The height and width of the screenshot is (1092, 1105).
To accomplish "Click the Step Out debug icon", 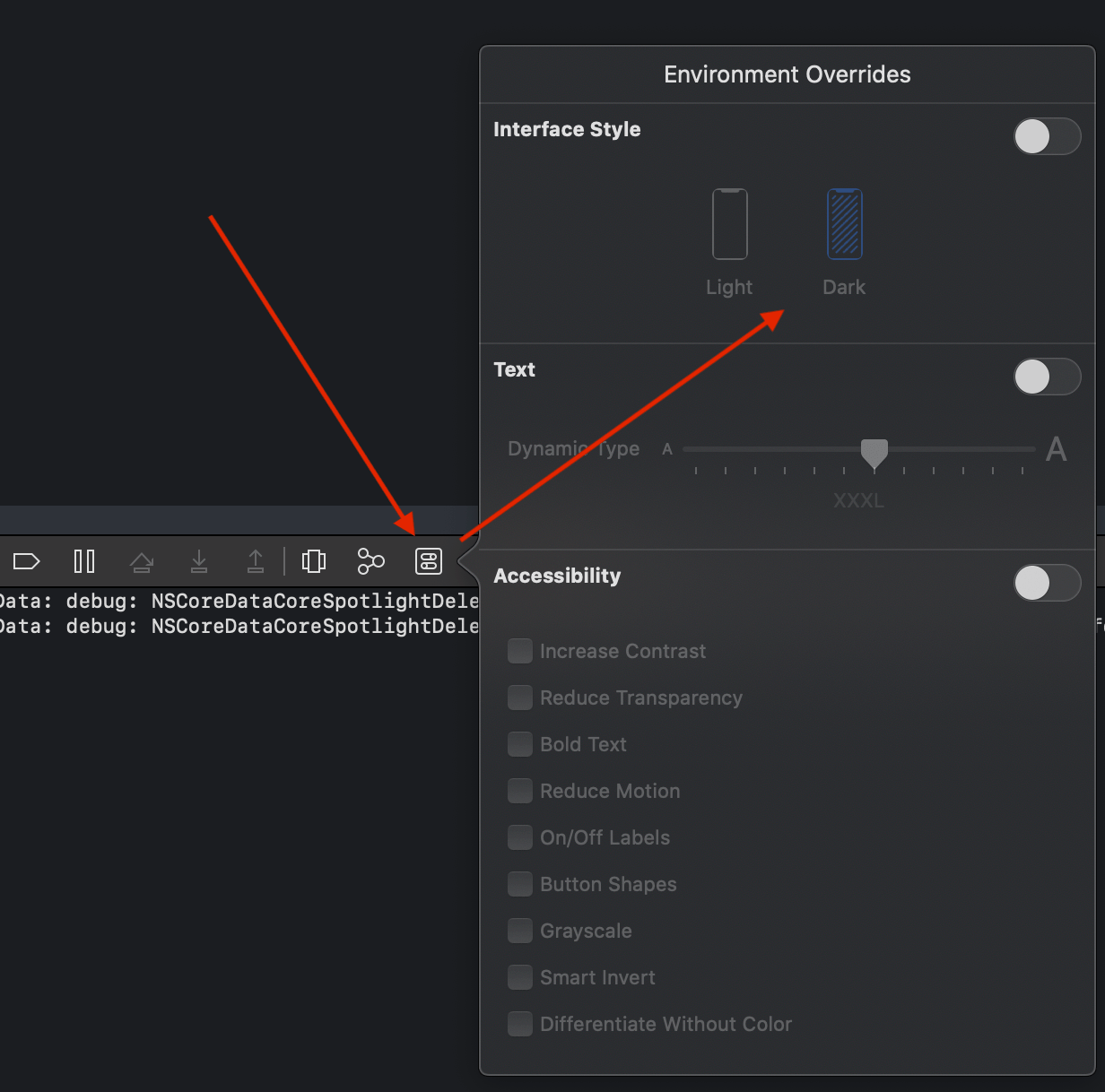I will [x=256, y=562].
